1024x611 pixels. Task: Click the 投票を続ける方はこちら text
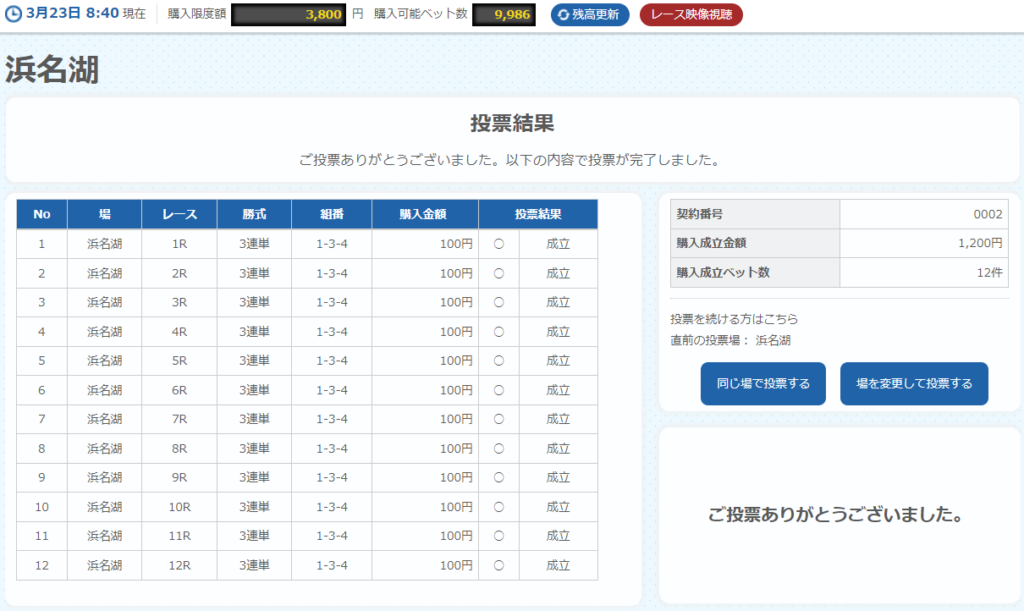click(x=734, y=319)
